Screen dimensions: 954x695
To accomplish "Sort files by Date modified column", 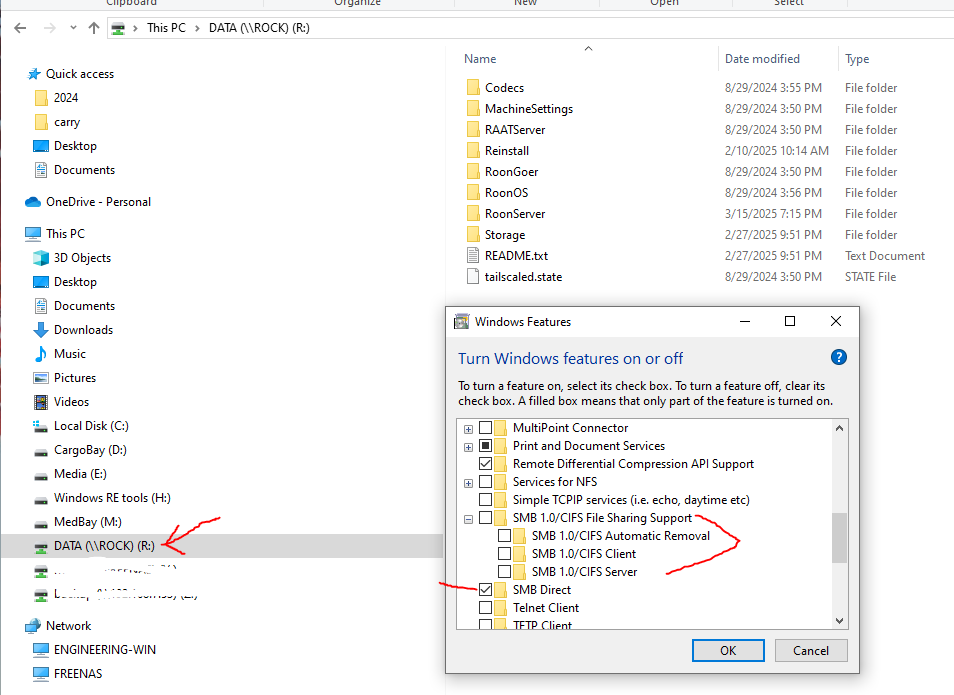I will 762,59.
